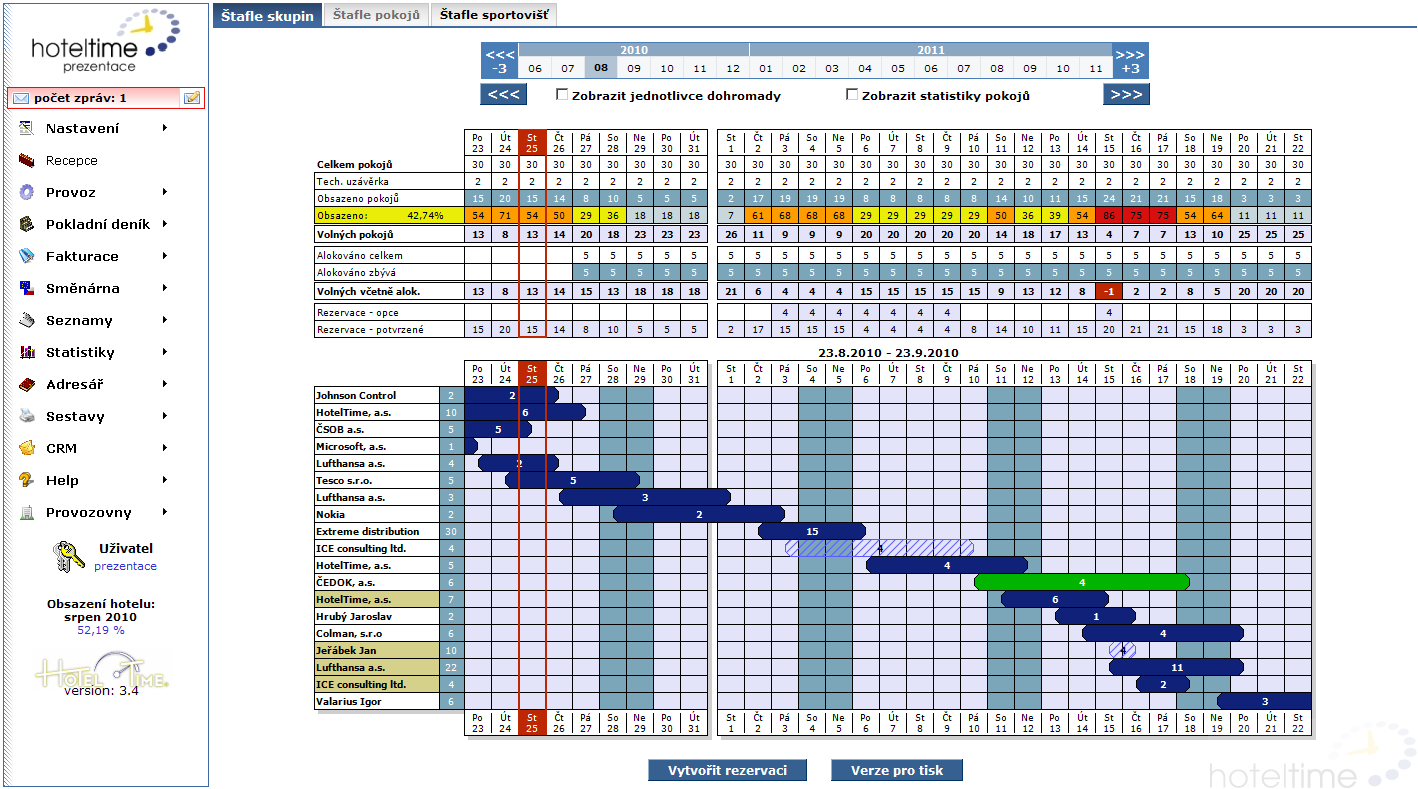Click the Colman, s.r.o group name
The image size is (1418, 789).
tap(349, 633)
